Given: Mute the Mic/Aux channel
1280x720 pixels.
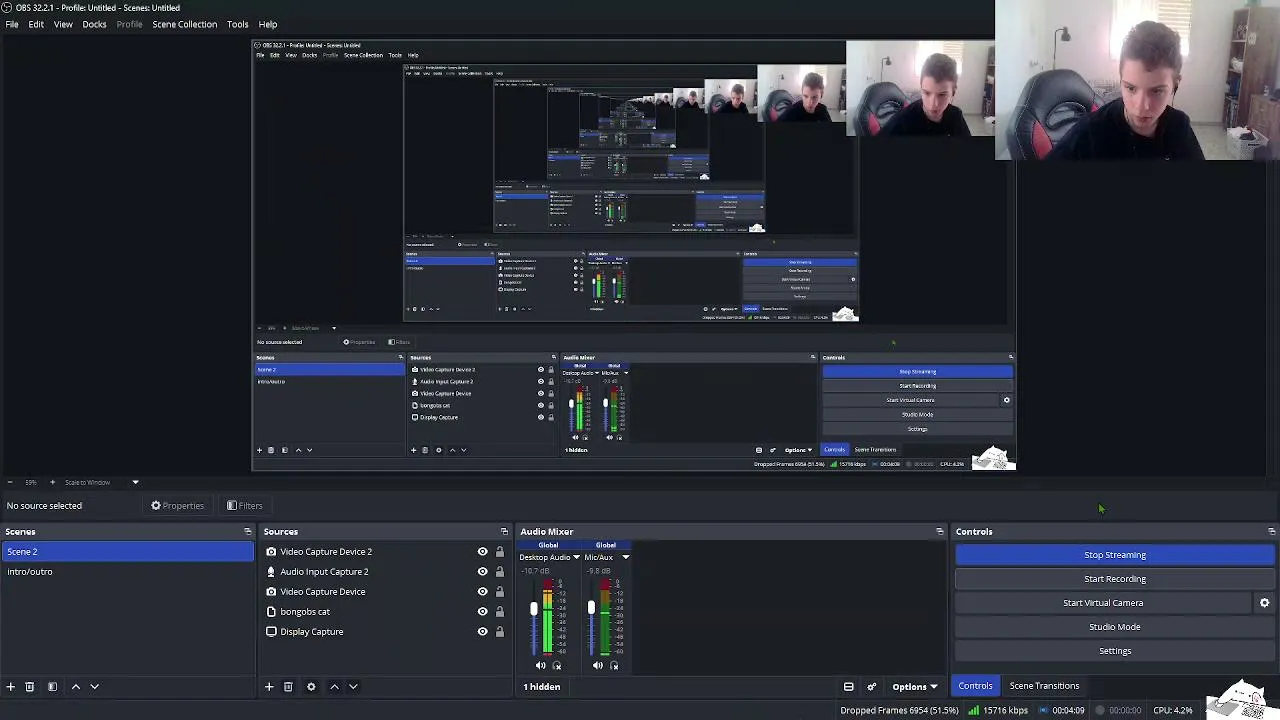Looking at the screenshot, I should click(598, 666).
